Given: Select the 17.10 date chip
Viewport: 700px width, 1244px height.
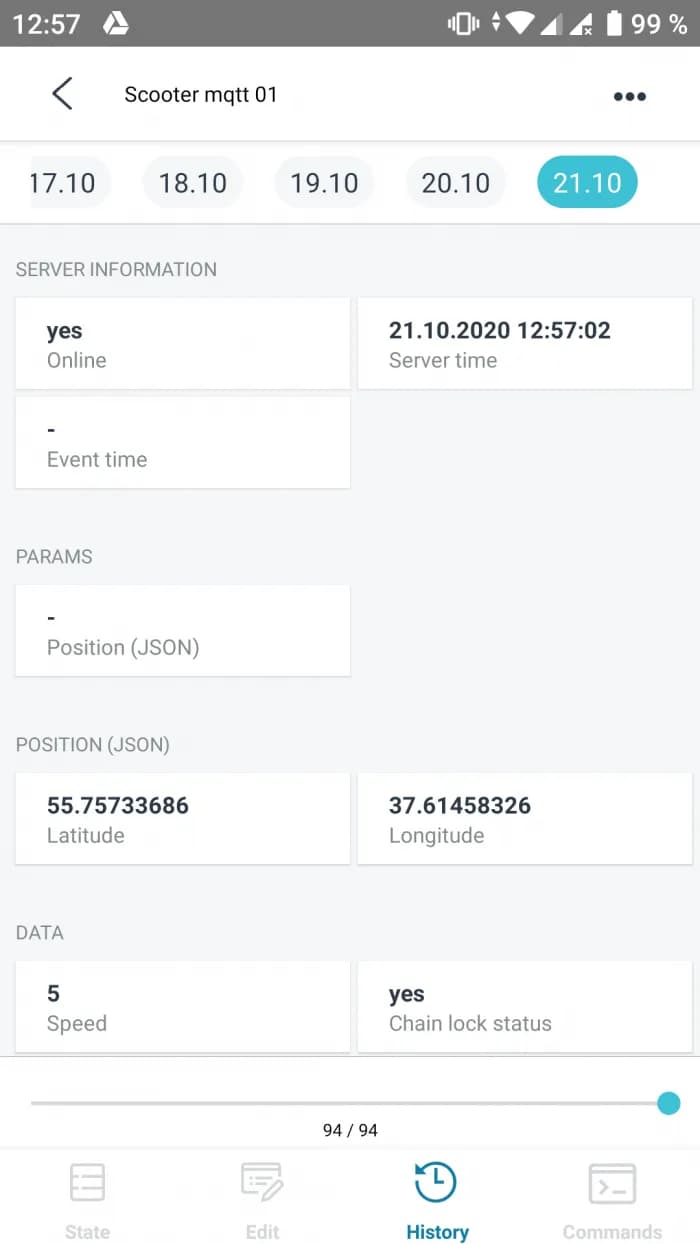Looking at the screenshot, I should (64, 183).
